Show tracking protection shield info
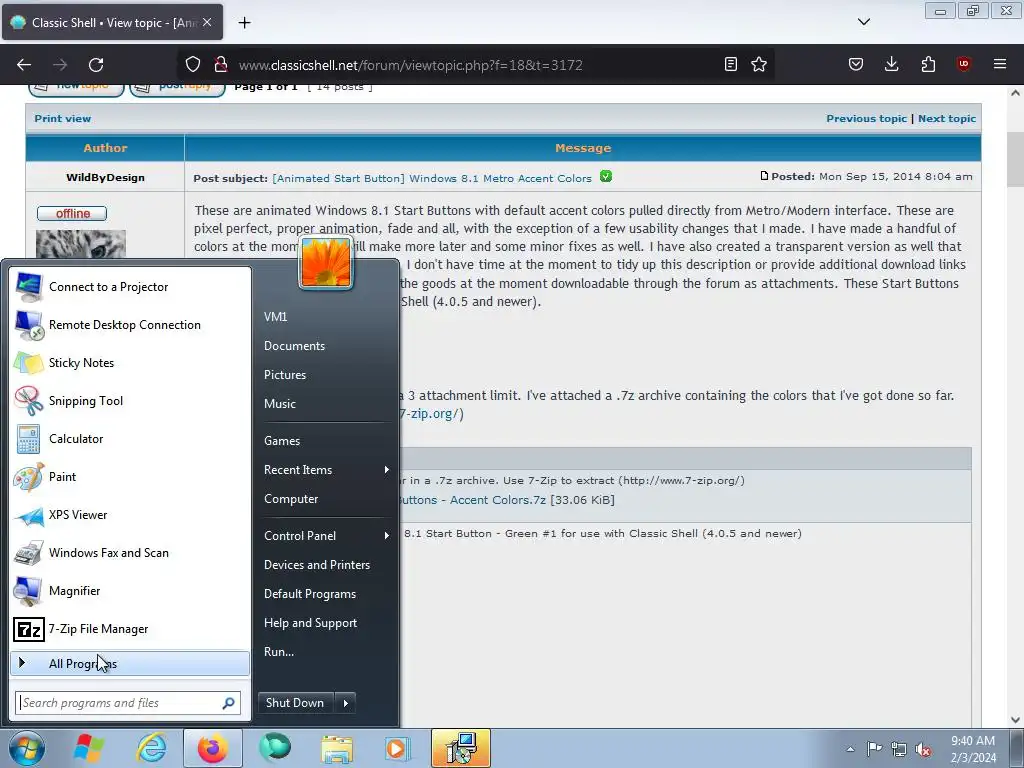Image resolution: width=1024 pixels, height=768 pixels. click(193, 65)
